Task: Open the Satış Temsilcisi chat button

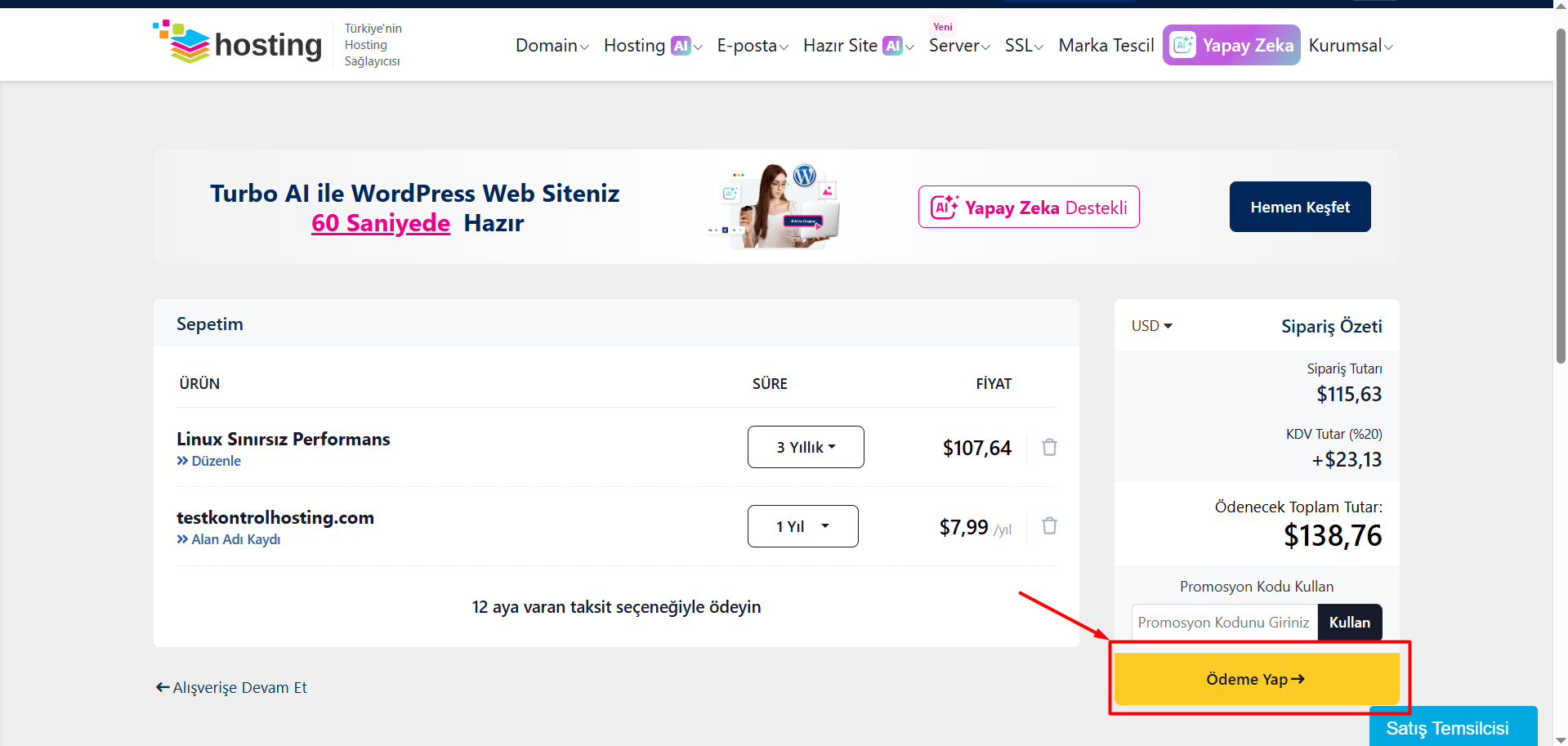Action: [1453, 727]
